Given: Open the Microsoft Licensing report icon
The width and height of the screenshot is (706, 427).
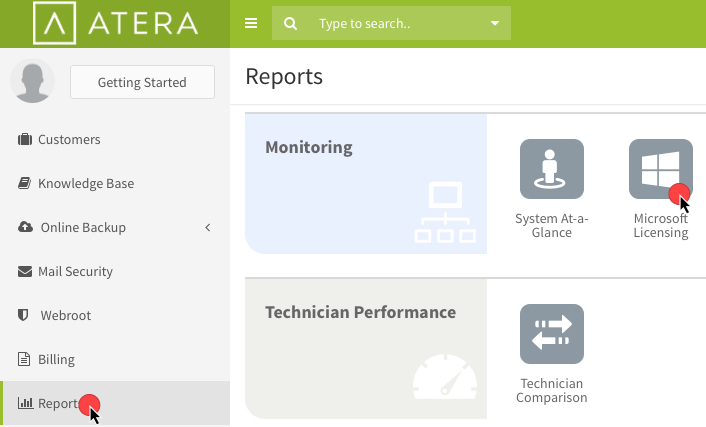Looking at the screenshot, I should click(x=661, y=169).
